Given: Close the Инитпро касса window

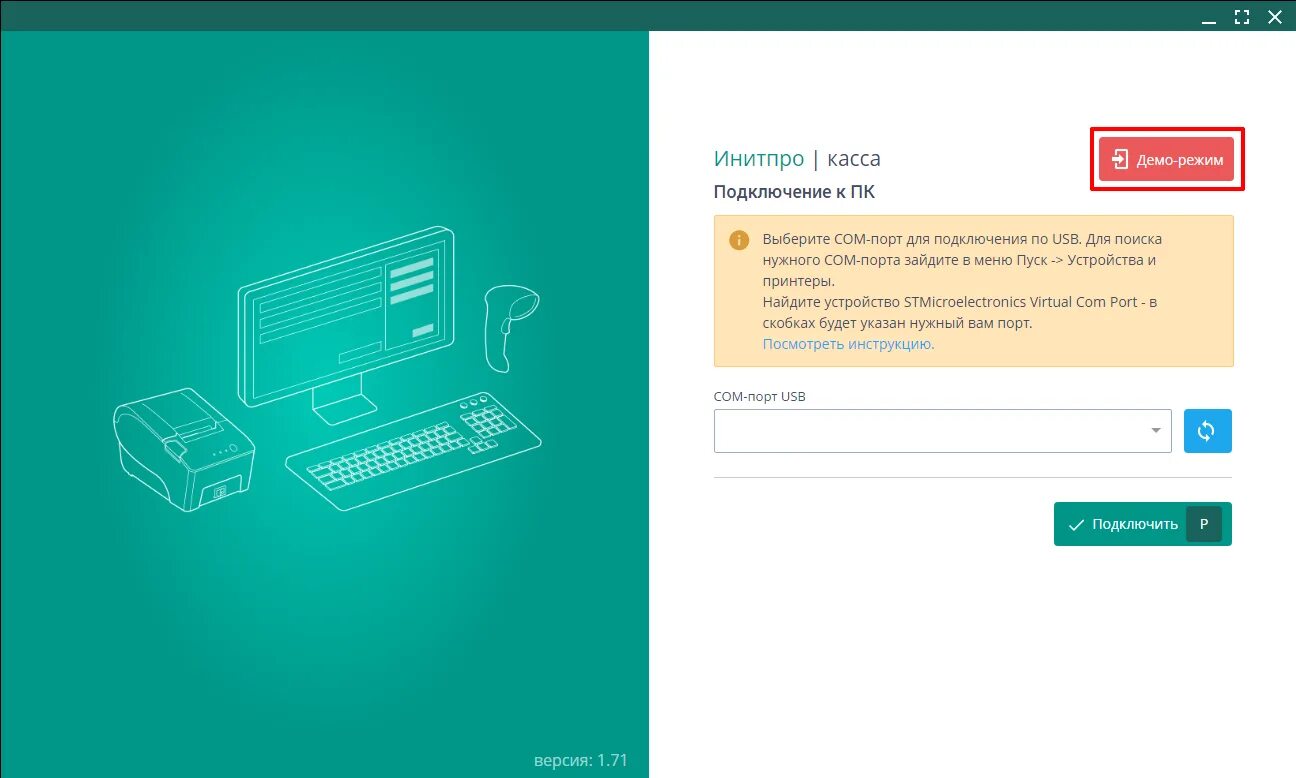Looking at the screenshot, I should click(x=1274, y=16).
